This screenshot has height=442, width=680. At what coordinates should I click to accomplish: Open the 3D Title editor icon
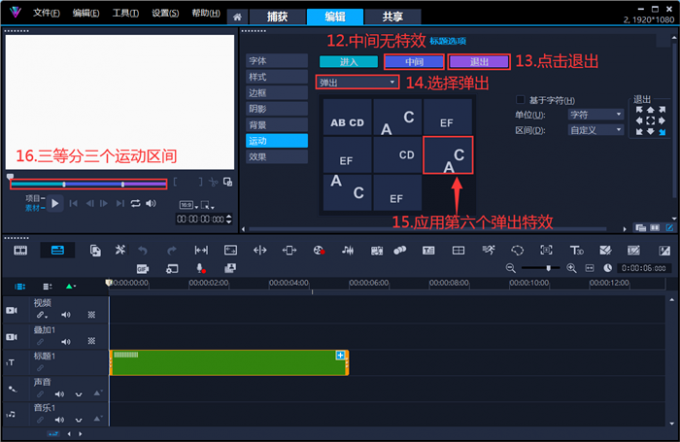tap(576, 250)
